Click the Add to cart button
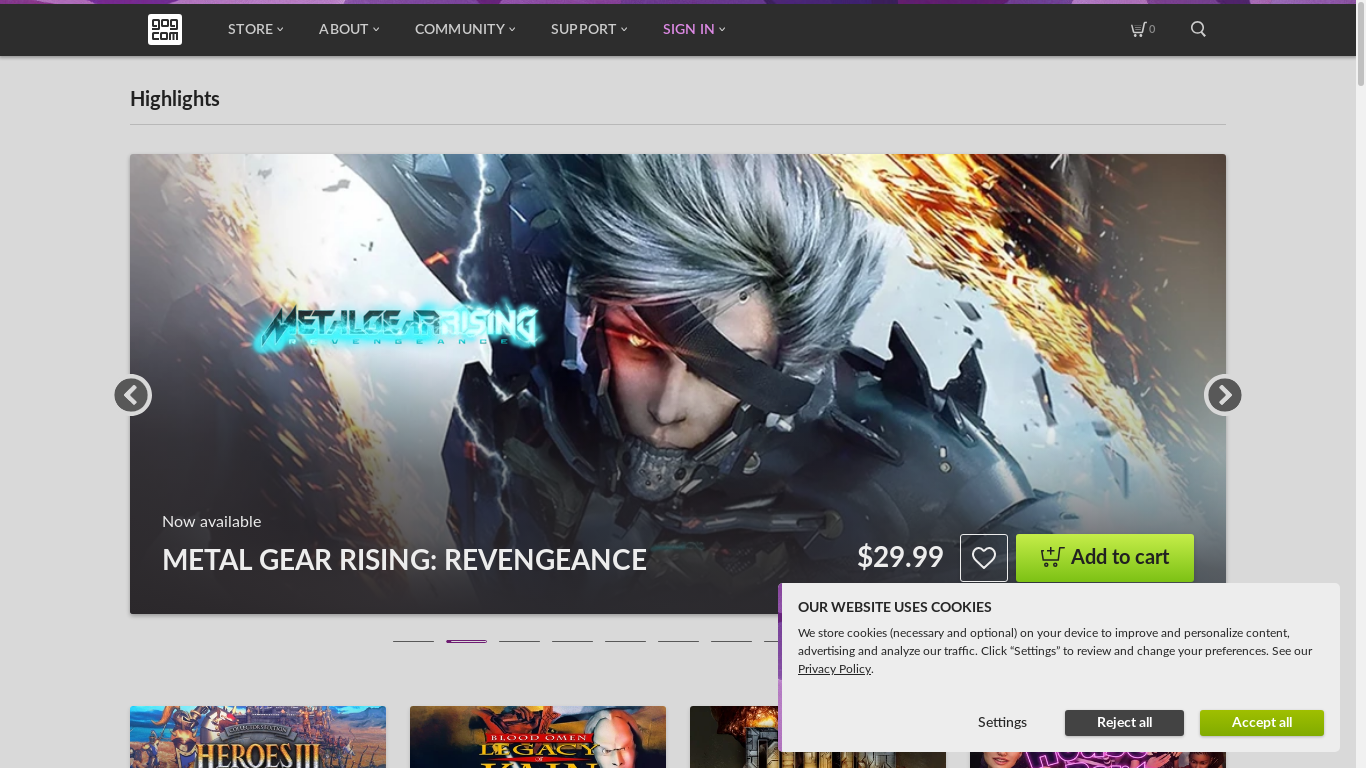The width and height of the screenshot is (1366, 768). (1105, 558)
